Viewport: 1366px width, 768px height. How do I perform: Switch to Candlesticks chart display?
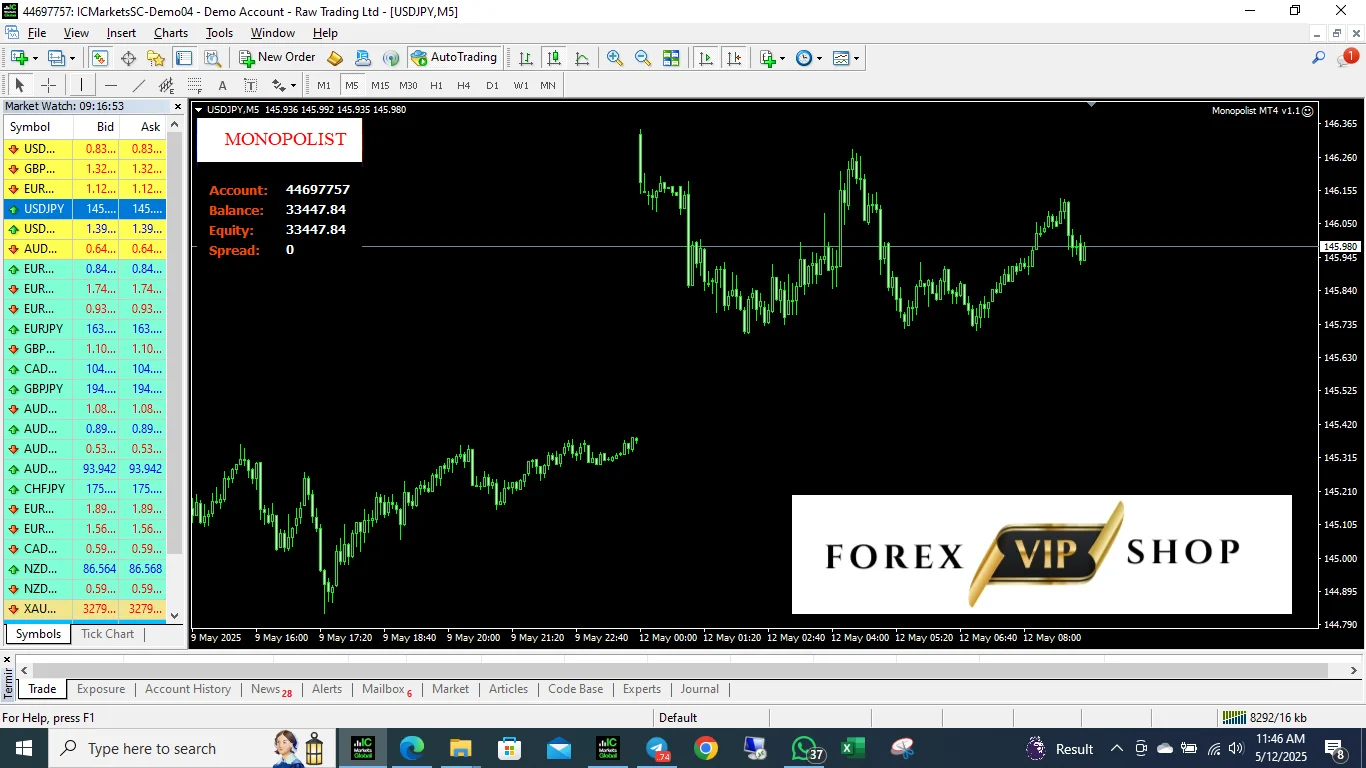[554, 58]
